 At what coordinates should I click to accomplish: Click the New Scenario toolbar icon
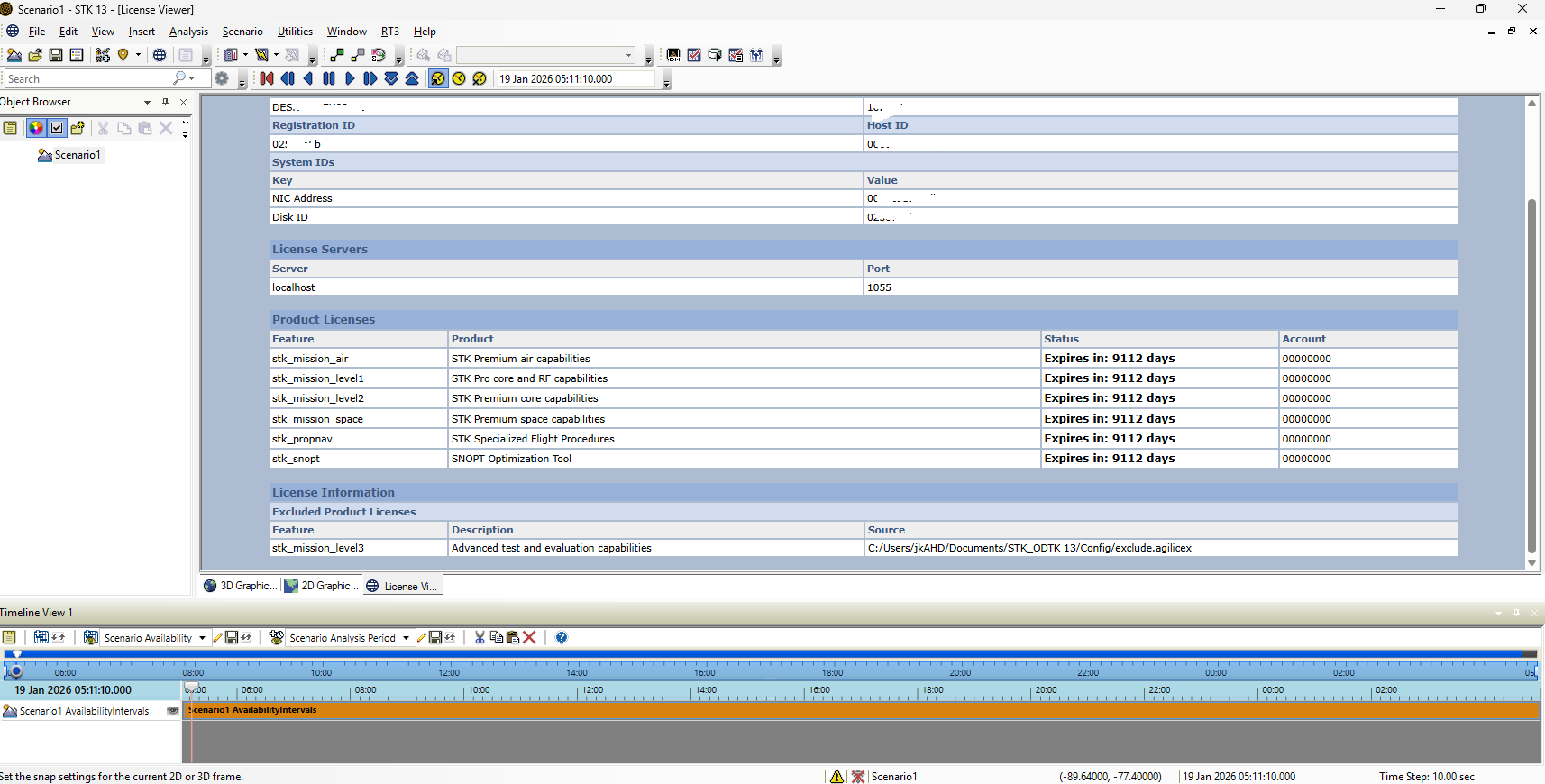point(14,55)
